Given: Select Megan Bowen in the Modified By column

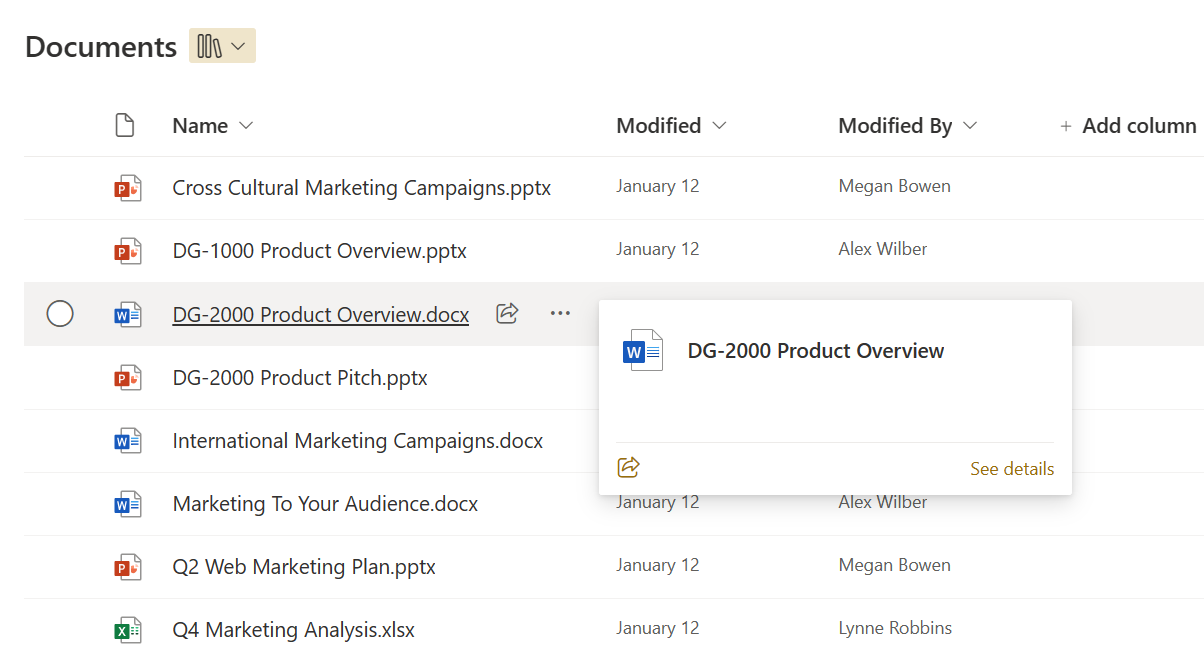Looking at the screenshot, I should (x=894, y=186).
